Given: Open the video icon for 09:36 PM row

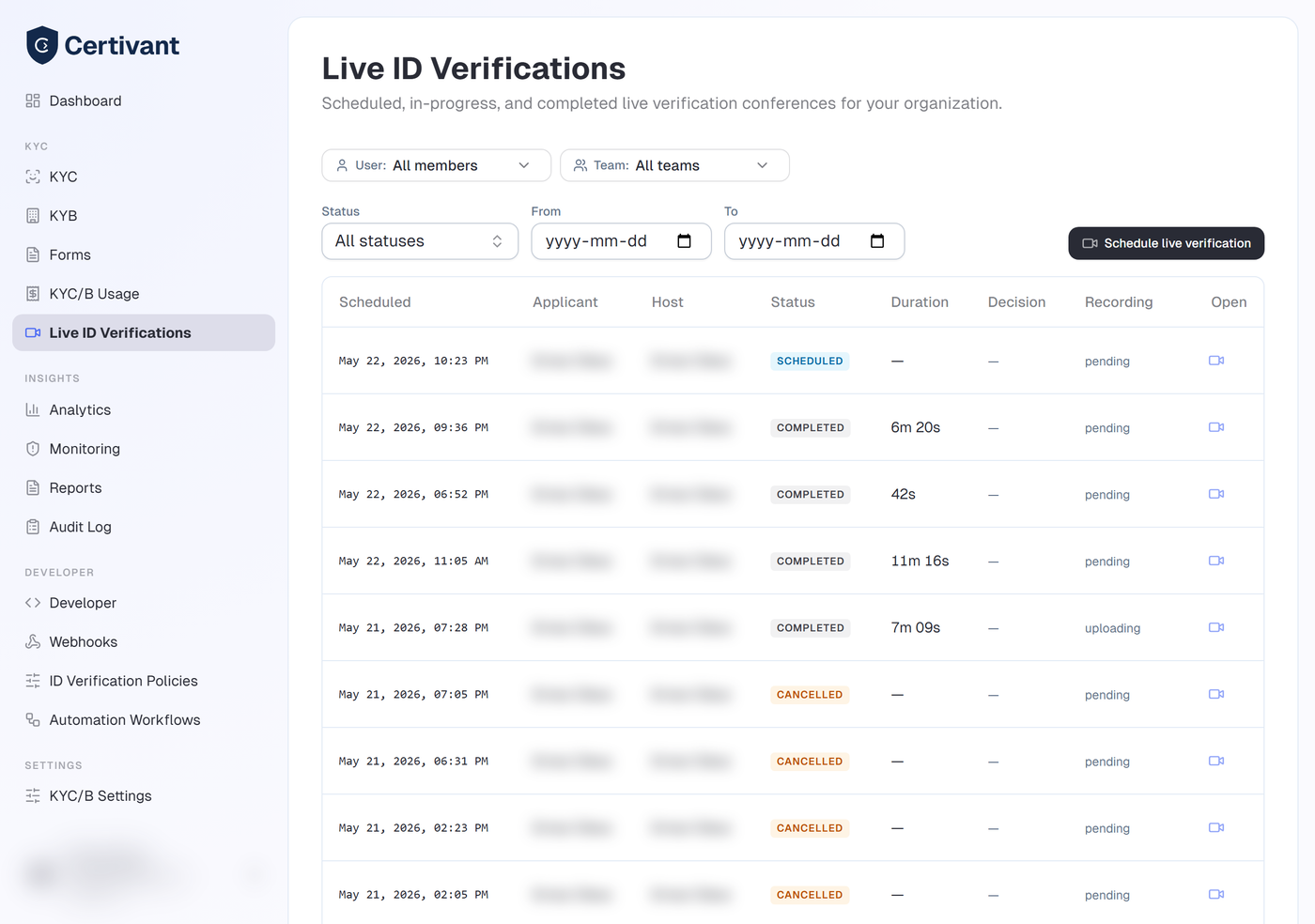Looking at the screenshot, I should [x=1216, y=427].
